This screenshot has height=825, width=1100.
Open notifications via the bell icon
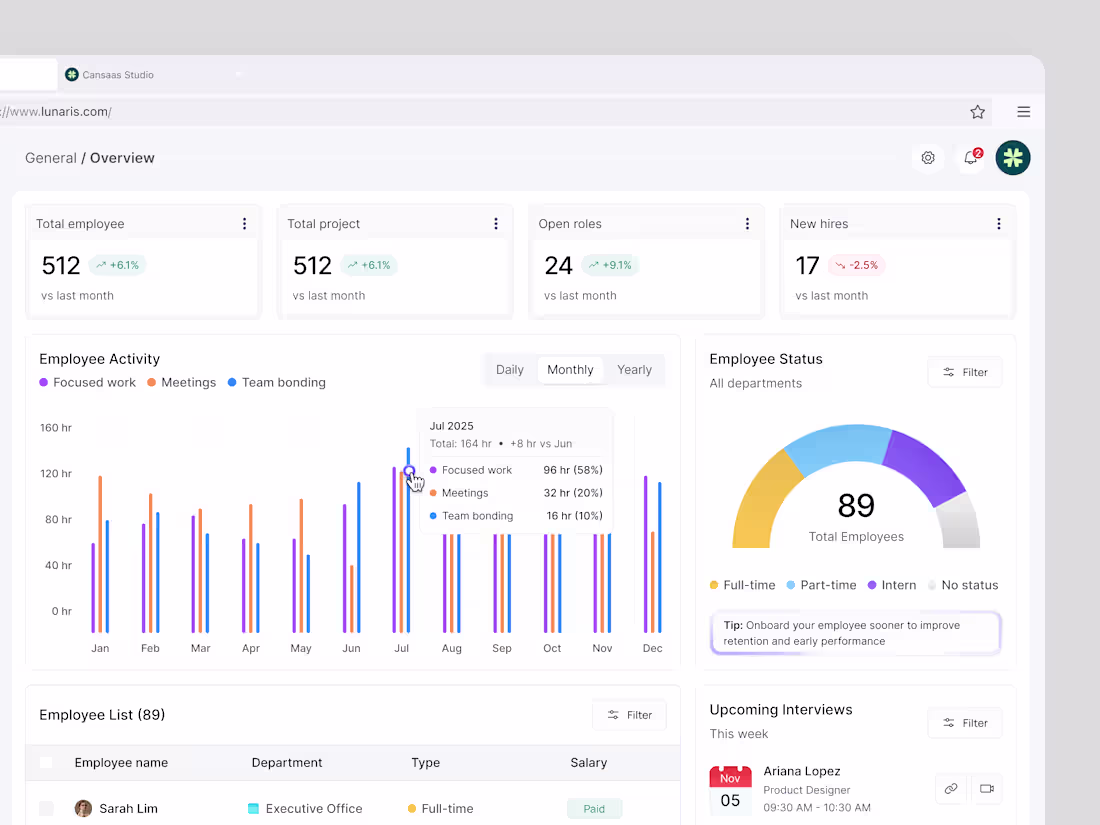coord(970,158)
